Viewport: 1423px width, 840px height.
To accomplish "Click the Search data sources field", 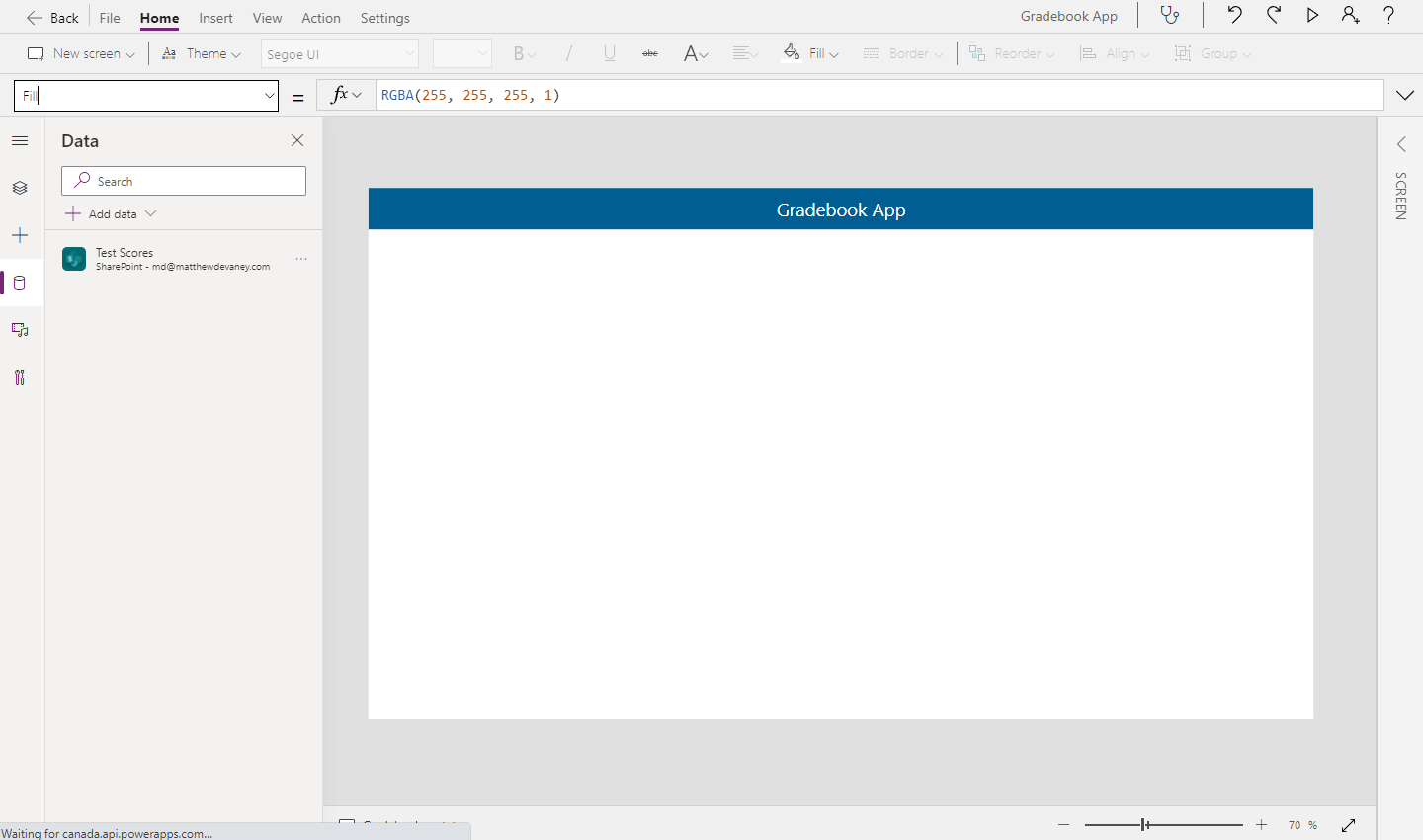I will pos(183,181).
